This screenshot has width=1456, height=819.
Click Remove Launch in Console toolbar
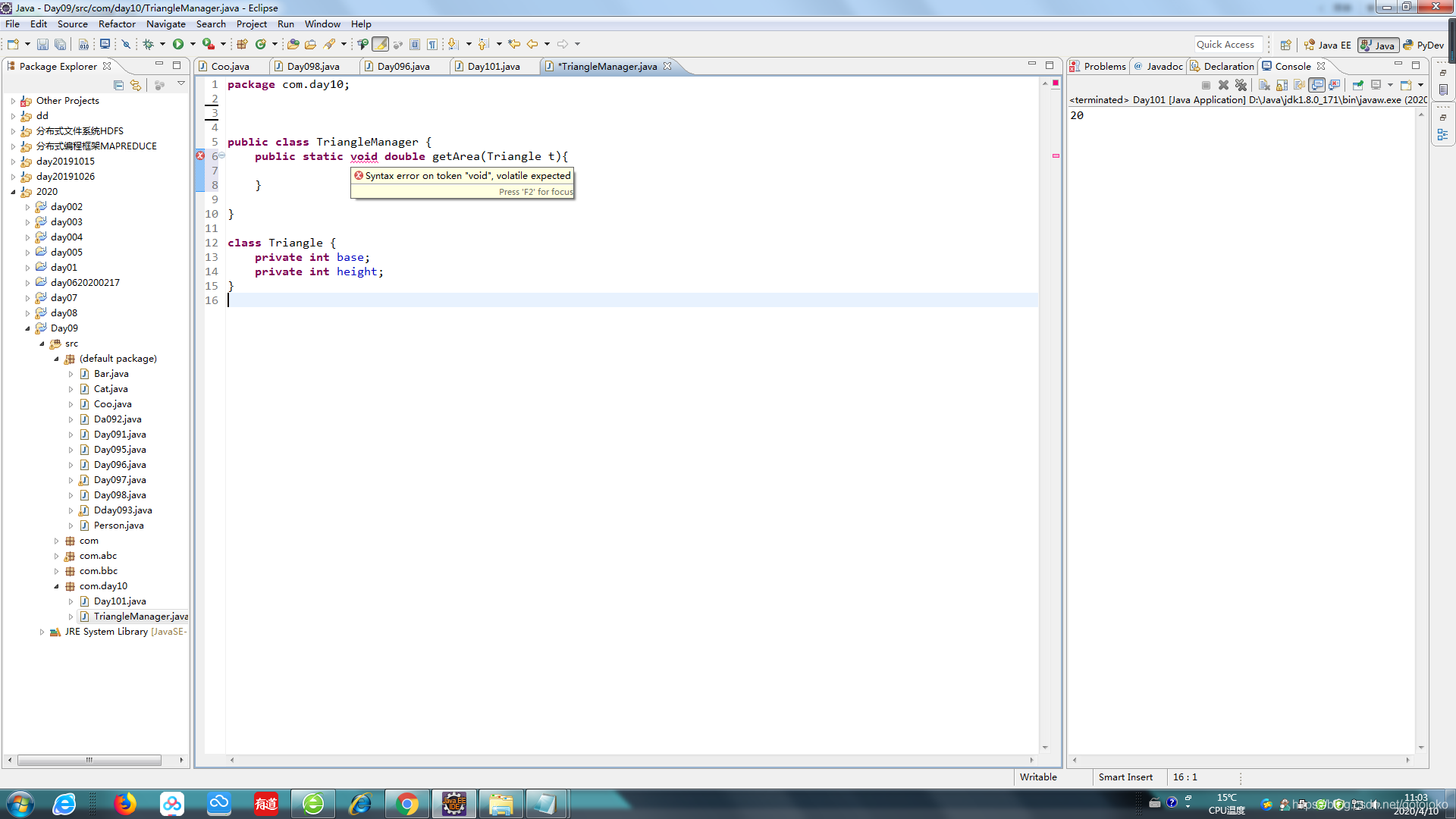(x=1223, y=85)
